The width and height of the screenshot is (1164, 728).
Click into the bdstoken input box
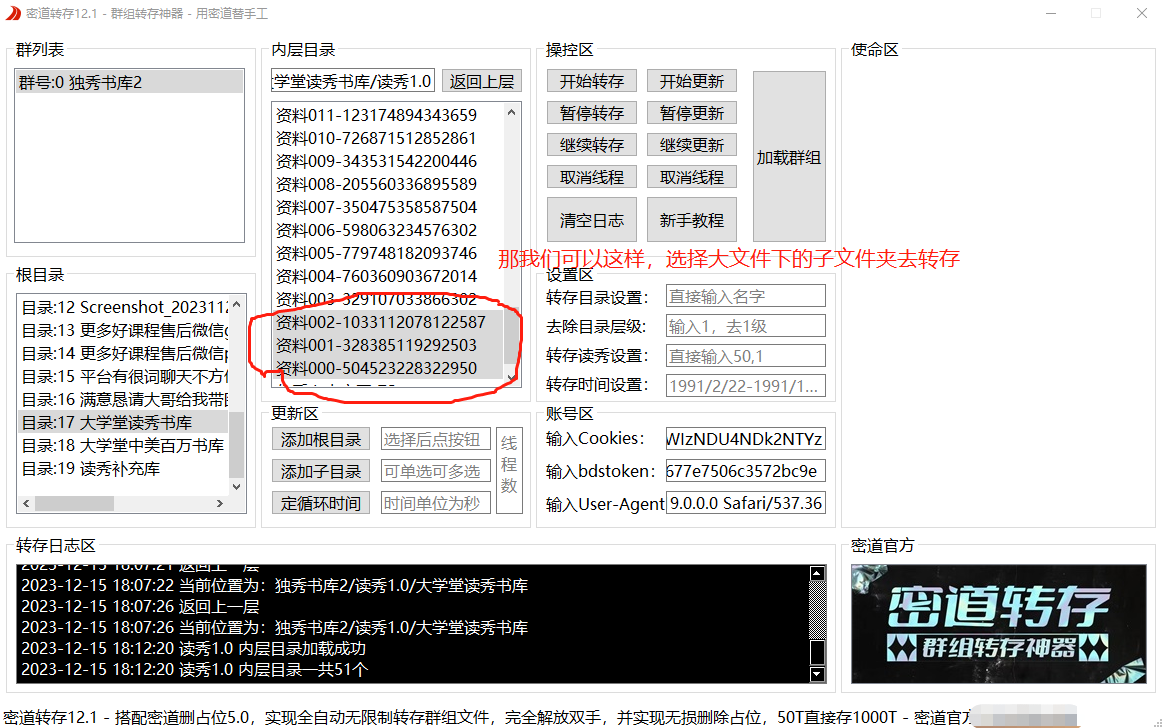coord(745,470)
